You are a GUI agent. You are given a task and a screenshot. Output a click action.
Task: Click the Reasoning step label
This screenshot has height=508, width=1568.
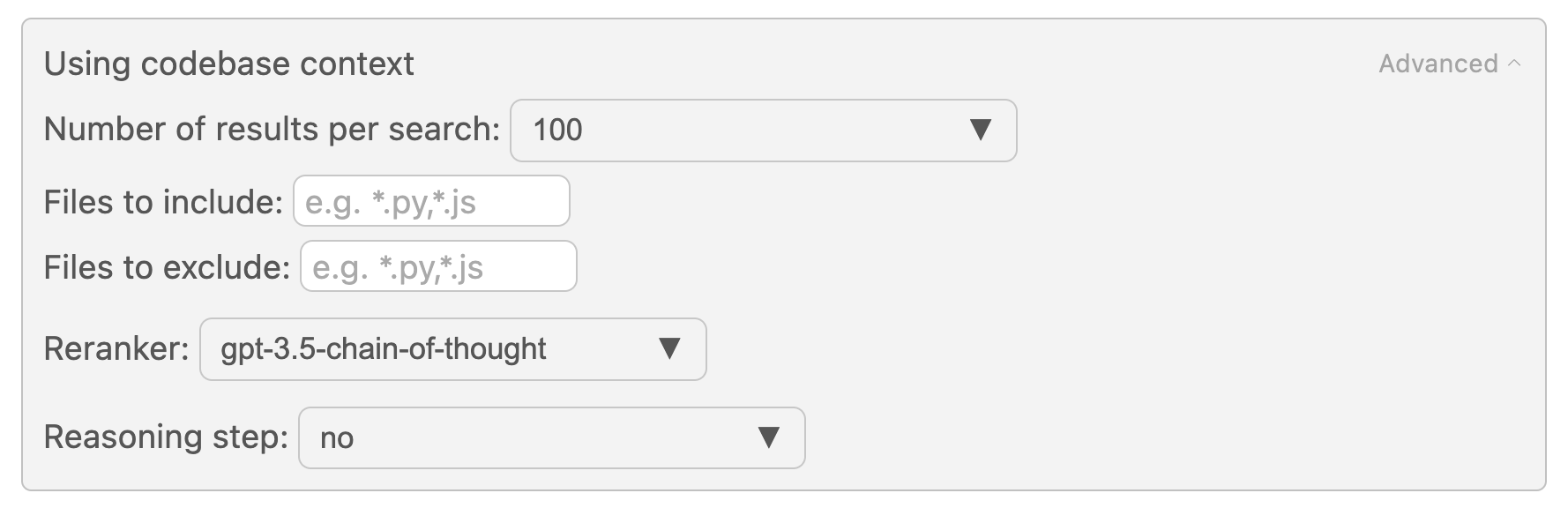166,437
